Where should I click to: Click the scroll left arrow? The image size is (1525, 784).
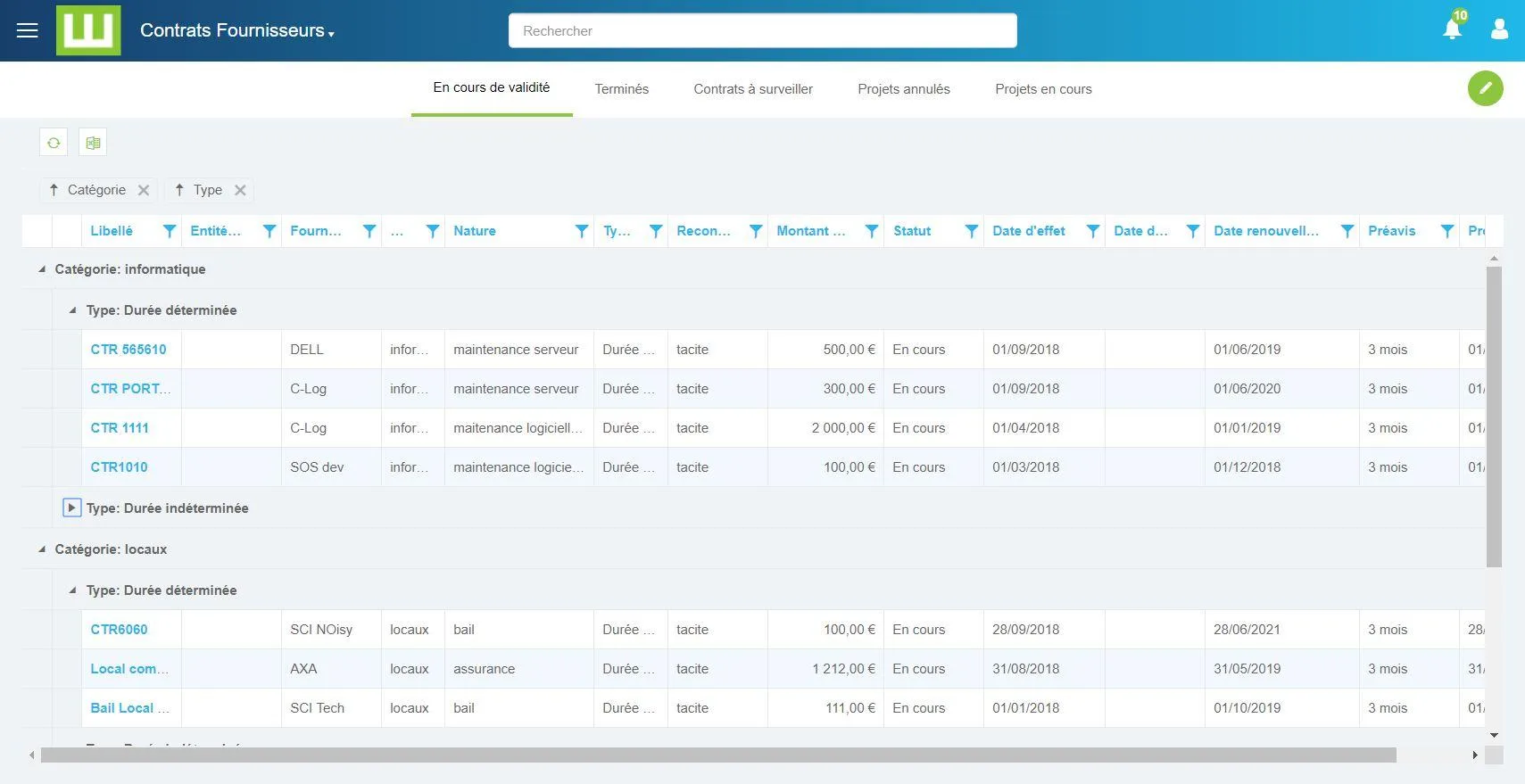[x=32, y=755]
